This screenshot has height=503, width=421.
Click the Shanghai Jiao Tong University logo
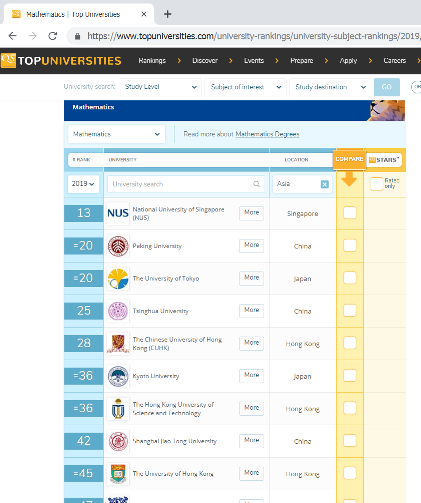[x=118, y=441]
